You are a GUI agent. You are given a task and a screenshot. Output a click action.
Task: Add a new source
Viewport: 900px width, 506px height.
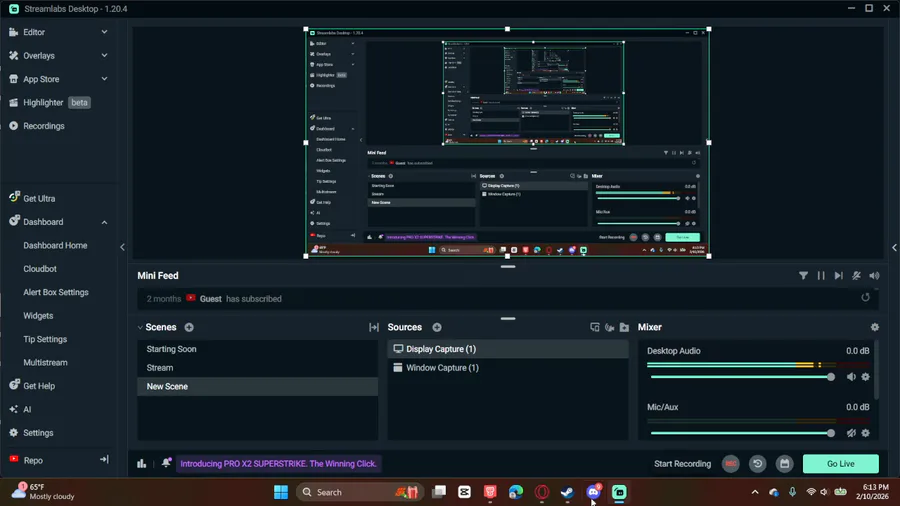437,328
